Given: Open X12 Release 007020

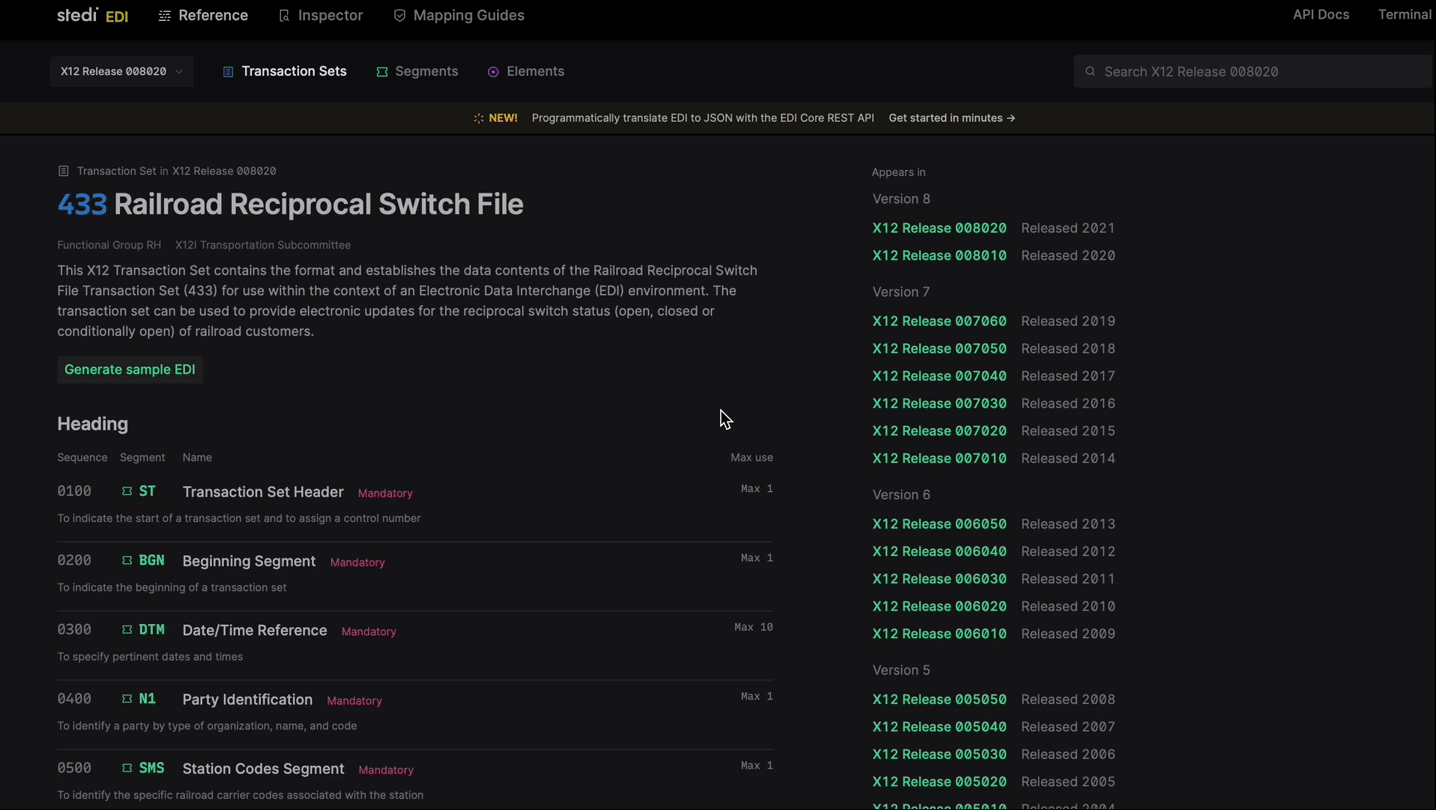Looking at the screenshot, I should tap(939, 431).
